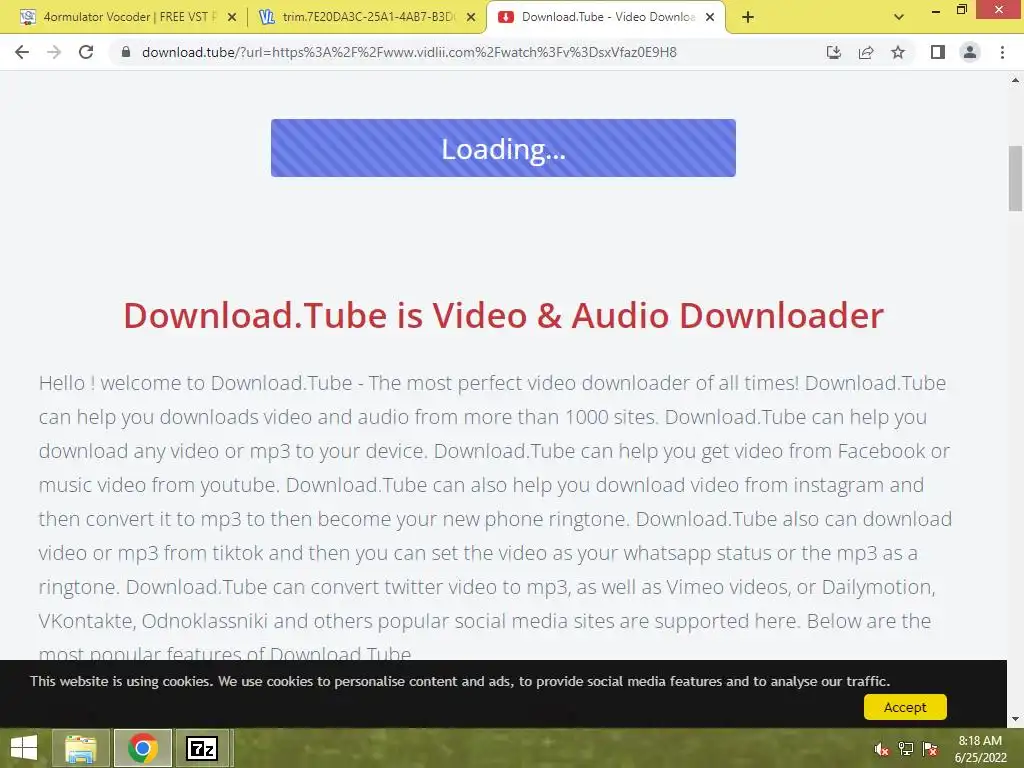
Task: Reload the Download.Tube page
Action: tap(86, 52)
